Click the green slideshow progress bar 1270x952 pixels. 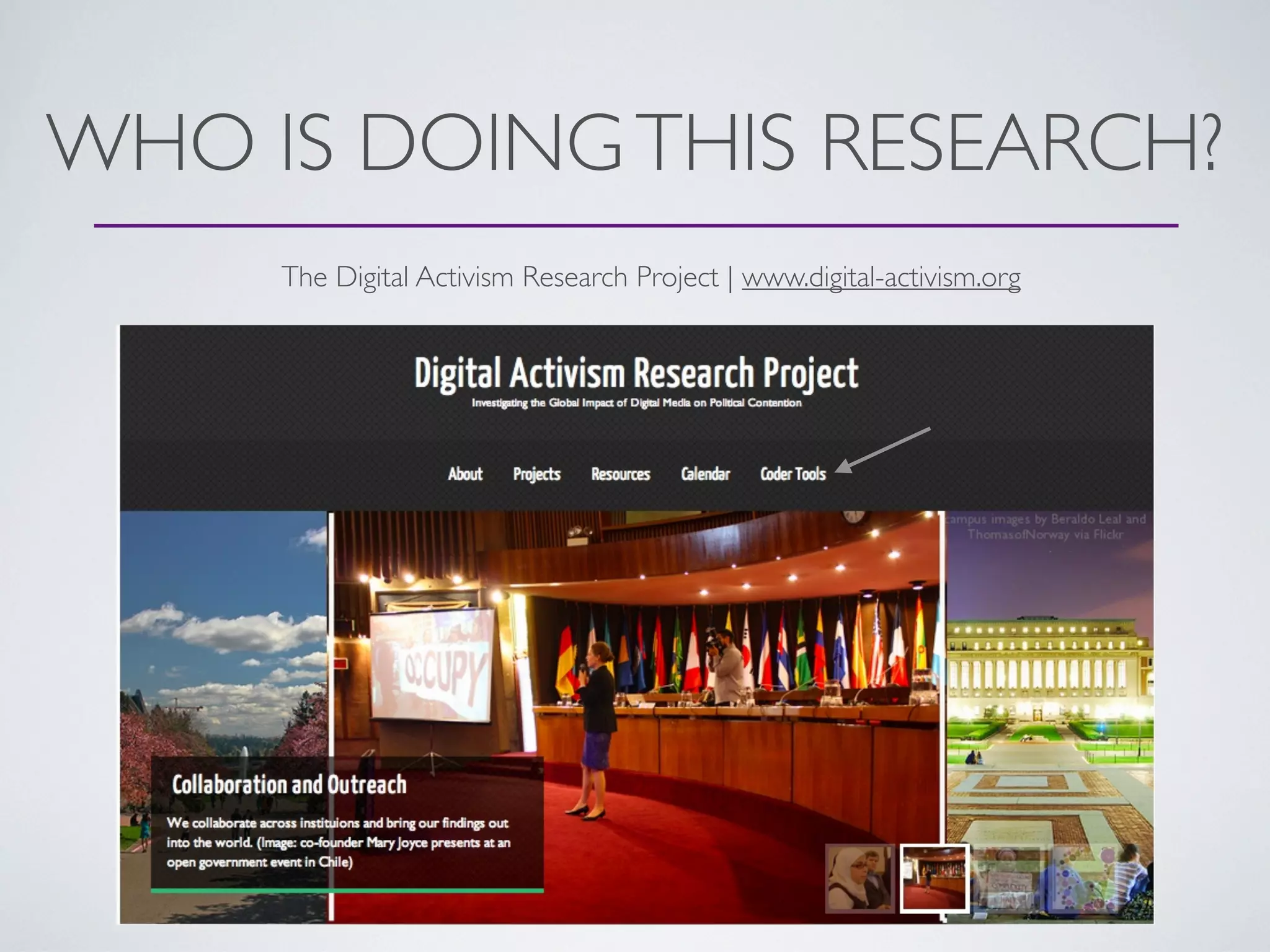[347, 891]
